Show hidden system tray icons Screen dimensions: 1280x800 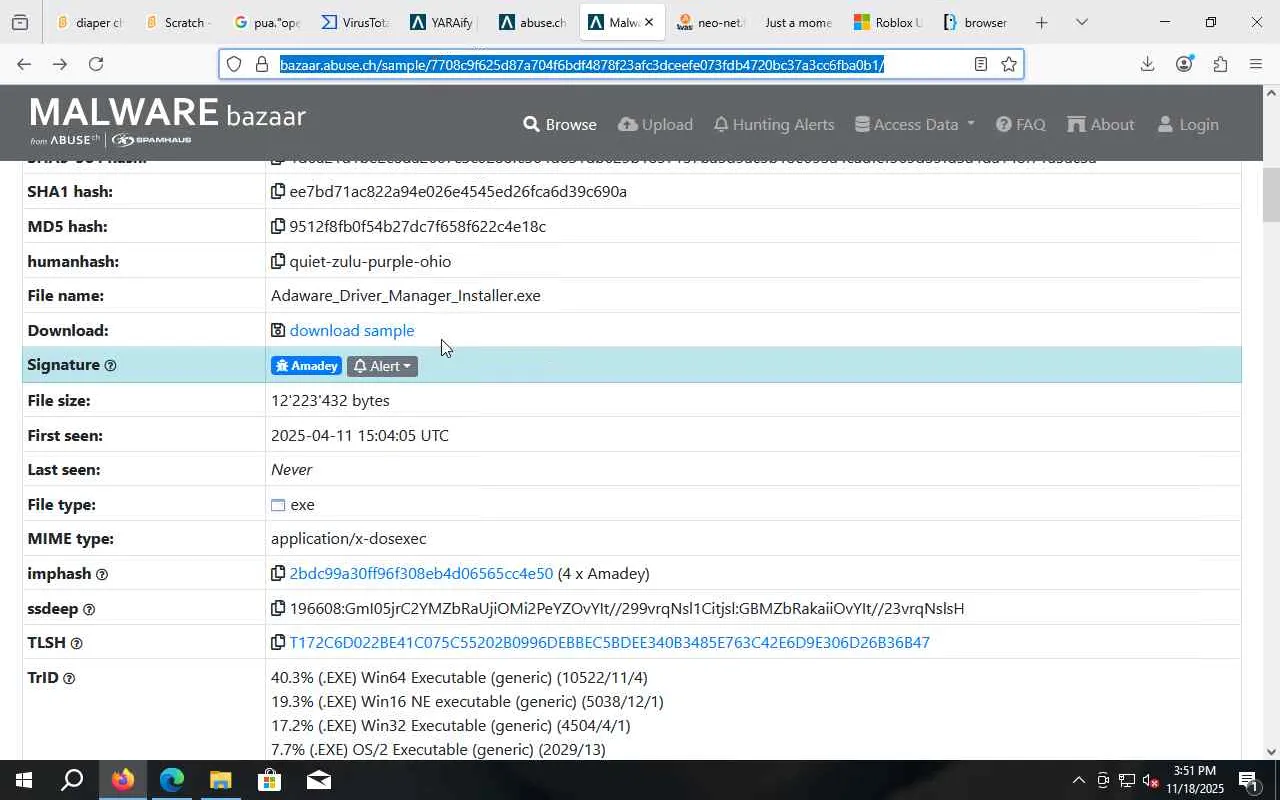tap(1078, 780)
